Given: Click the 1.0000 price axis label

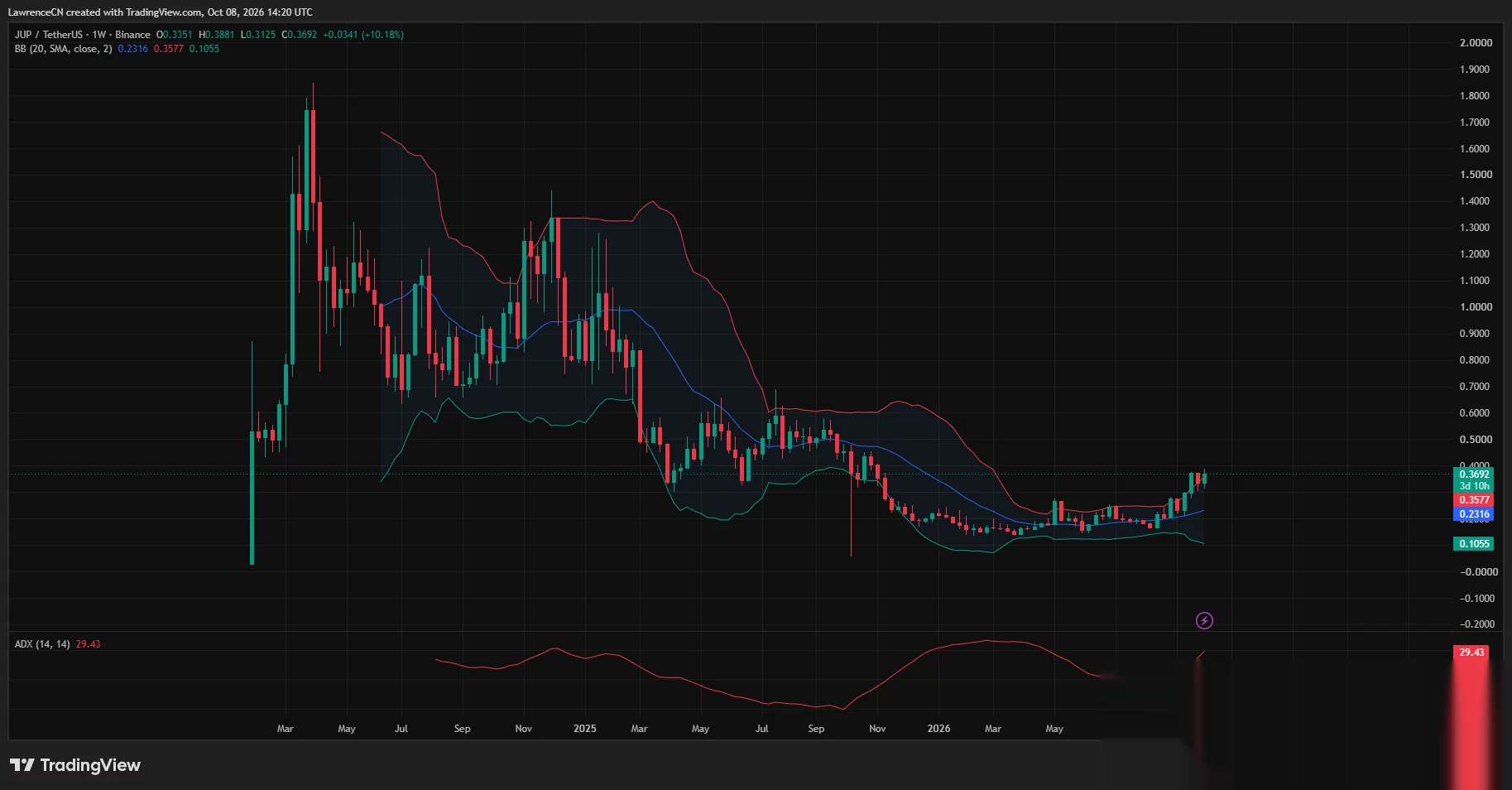Looking at the screenshot, I should pos(1476,307).
